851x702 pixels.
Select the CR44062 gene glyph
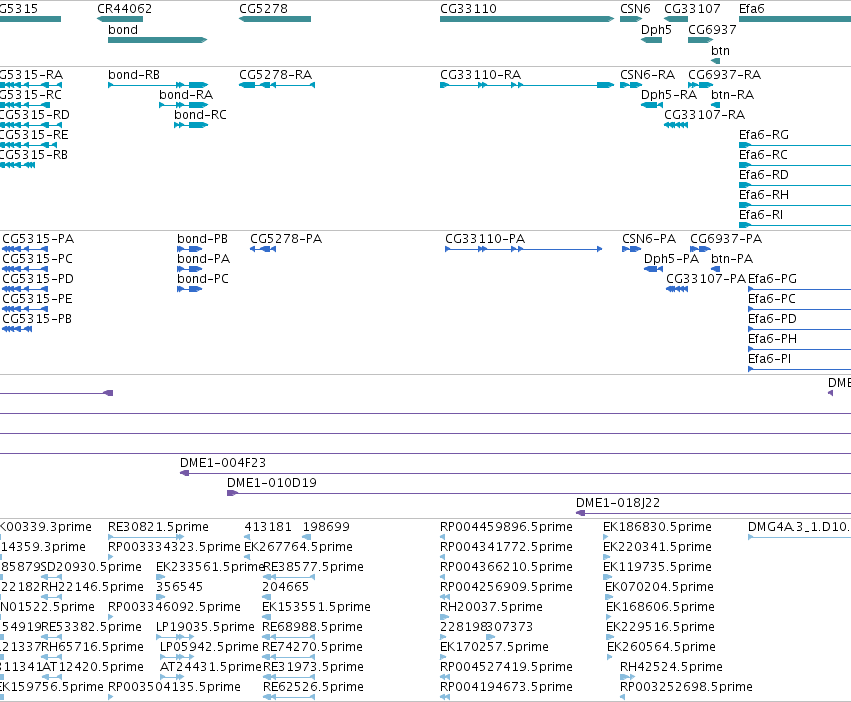click(120, 19)
